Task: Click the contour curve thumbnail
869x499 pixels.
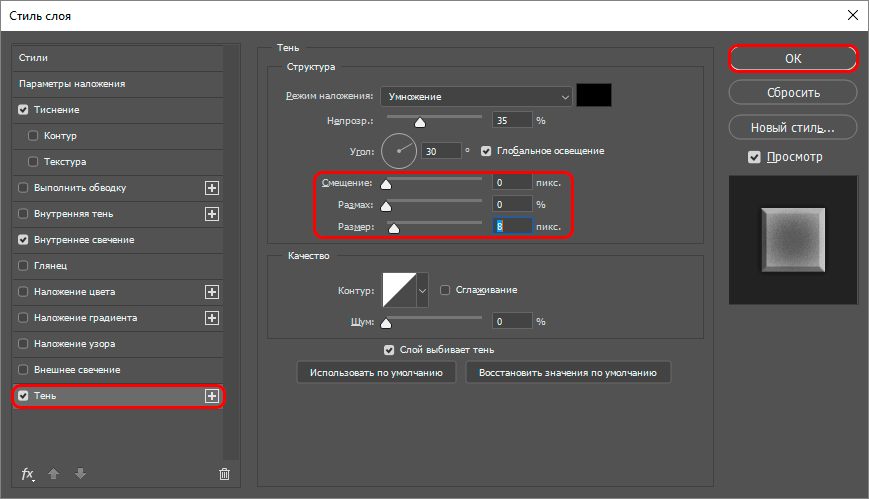Action: tap(399, 290)
